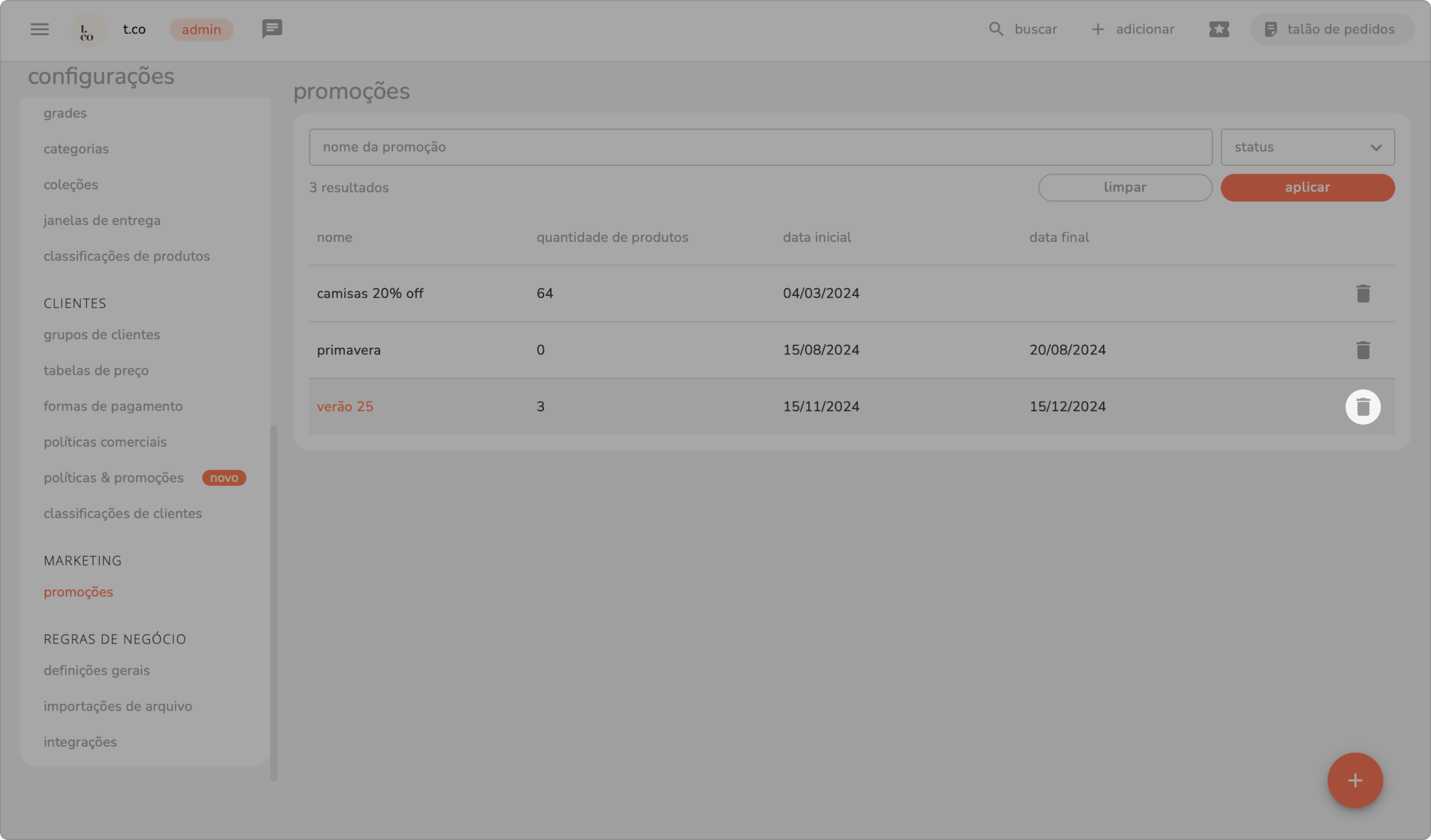
Task: Click trash icon for verão 25
Action: pyautogui.click(x=1363, y=407)
